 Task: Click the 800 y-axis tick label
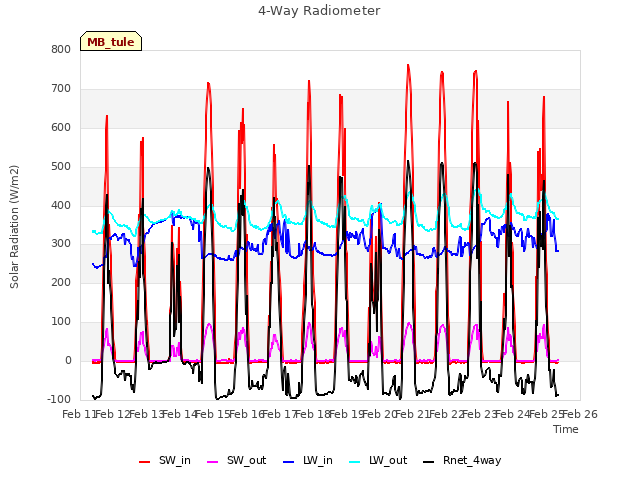(x=61, y=50)
